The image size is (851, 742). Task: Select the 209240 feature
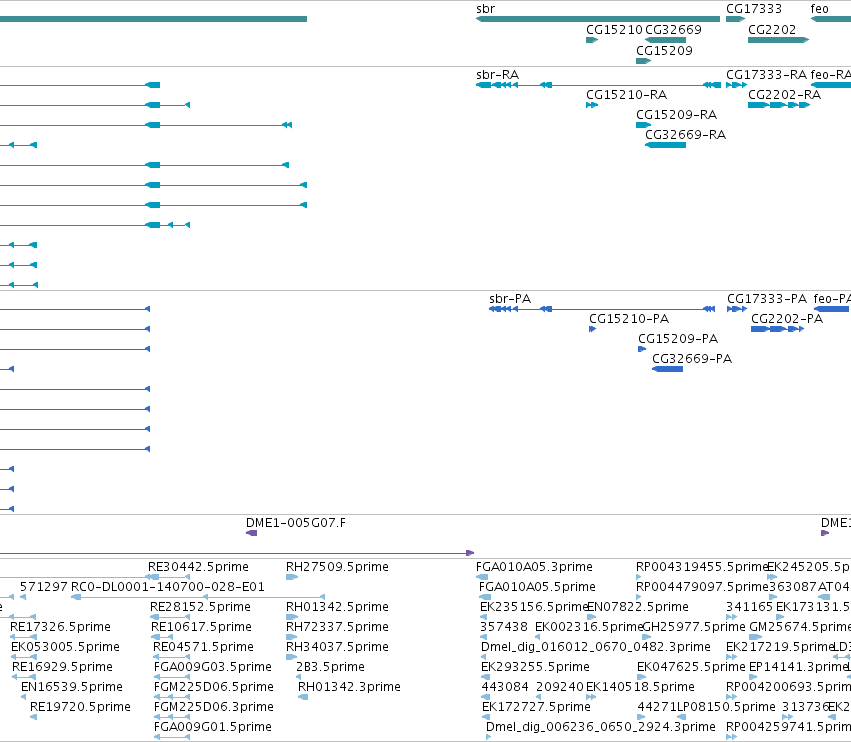point(539,697)
